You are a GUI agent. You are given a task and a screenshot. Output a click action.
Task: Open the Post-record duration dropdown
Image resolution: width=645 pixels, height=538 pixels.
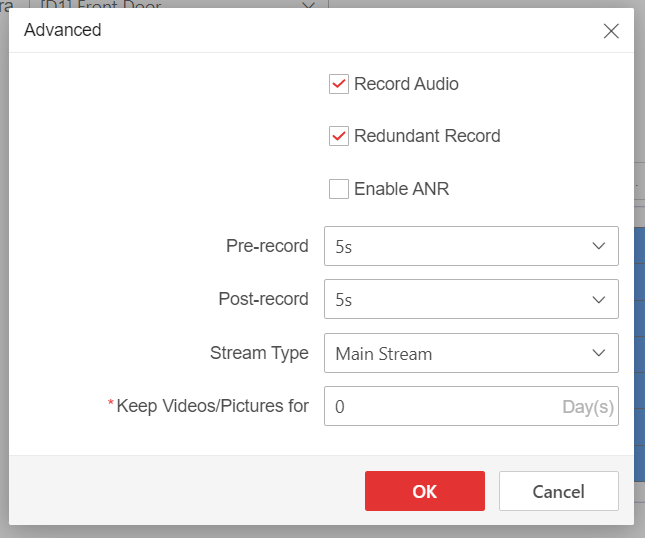click(470, 299)
